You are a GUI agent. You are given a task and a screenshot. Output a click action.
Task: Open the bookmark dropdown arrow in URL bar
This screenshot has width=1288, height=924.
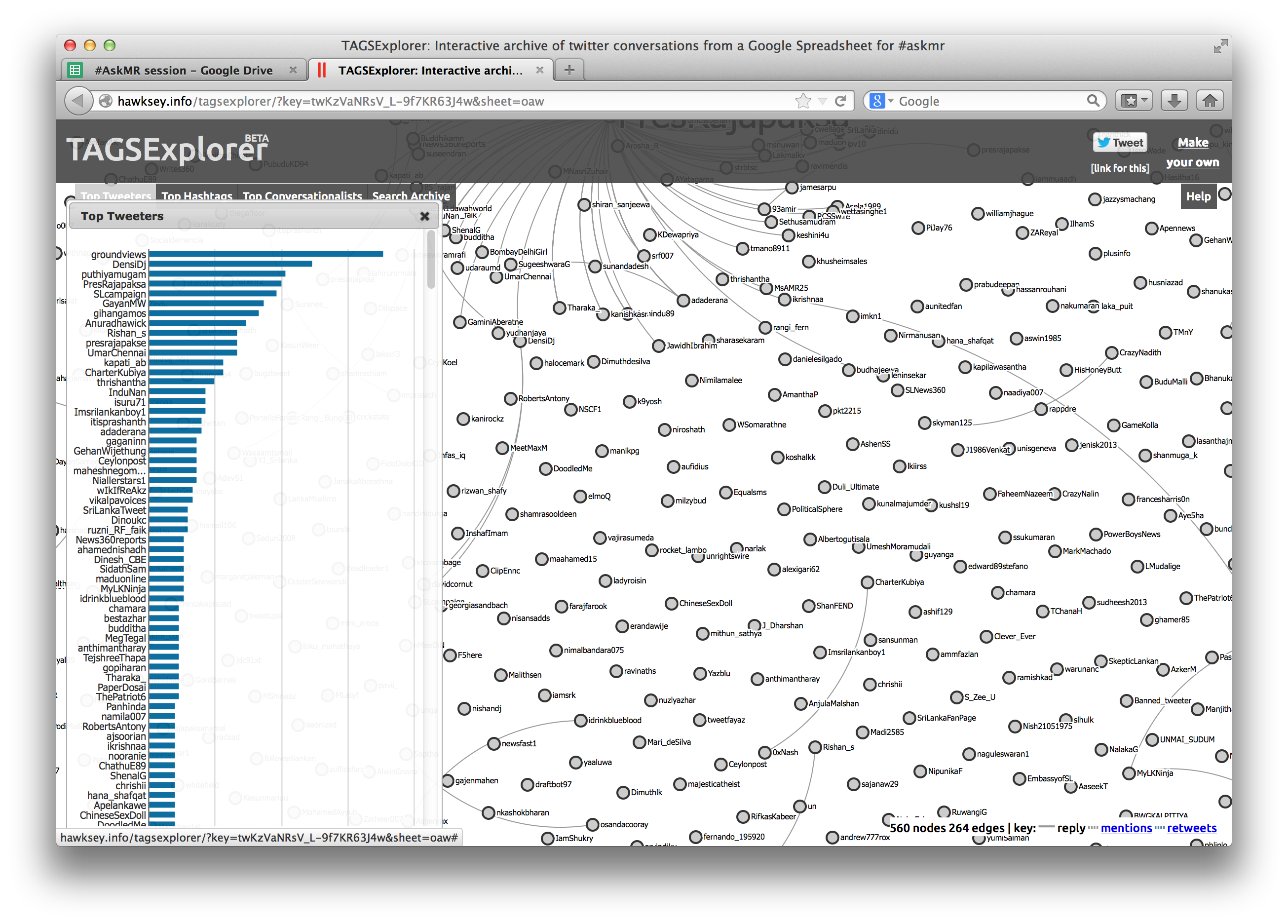pos(822,101)
